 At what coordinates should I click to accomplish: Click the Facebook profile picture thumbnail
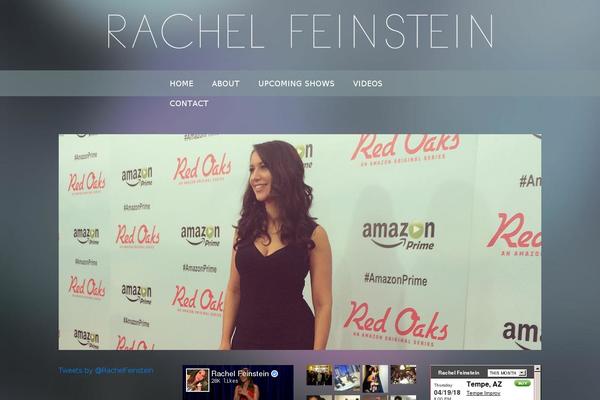(x=197, y=380)
